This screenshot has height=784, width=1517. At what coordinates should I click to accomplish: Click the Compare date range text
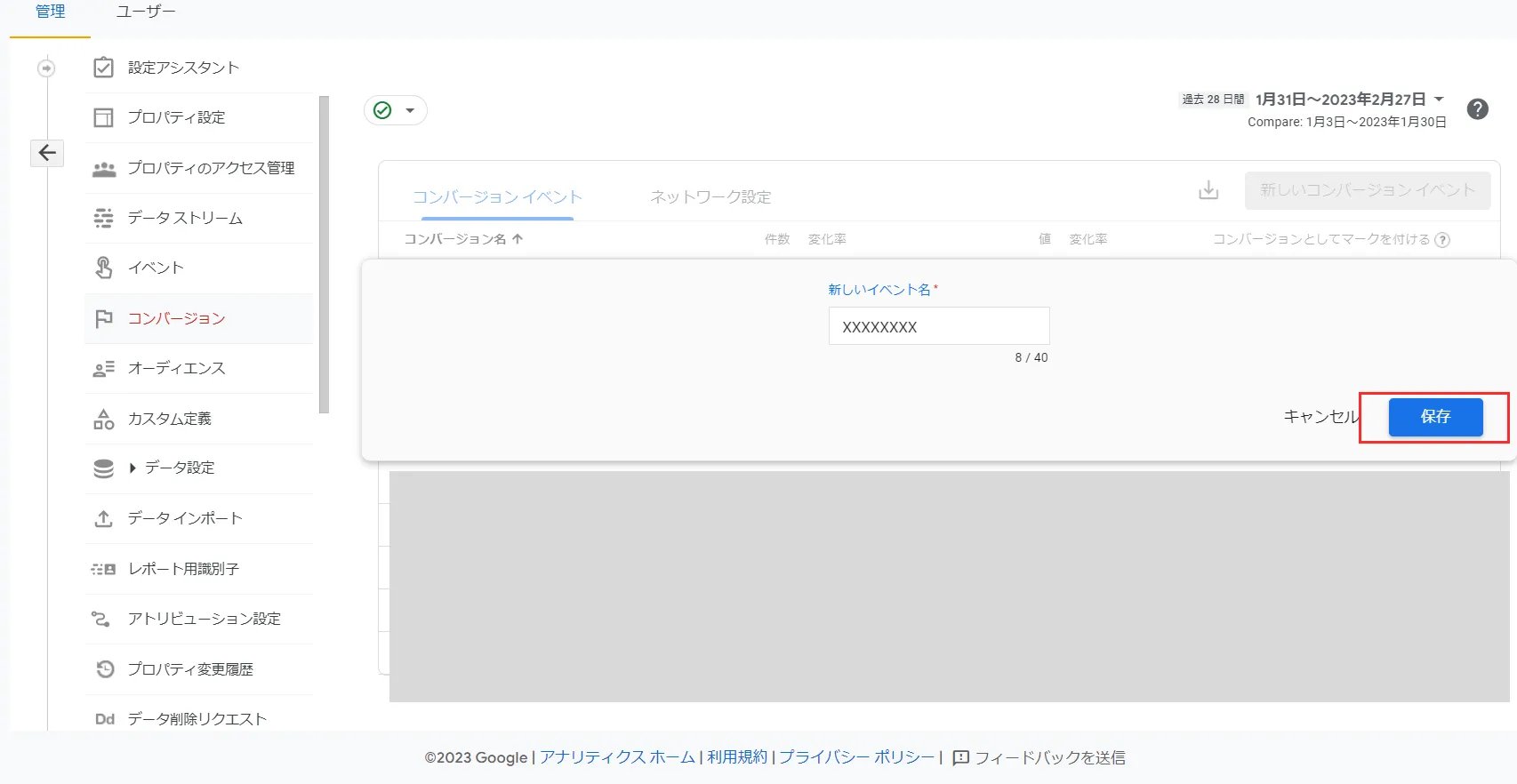[1347, 122]
